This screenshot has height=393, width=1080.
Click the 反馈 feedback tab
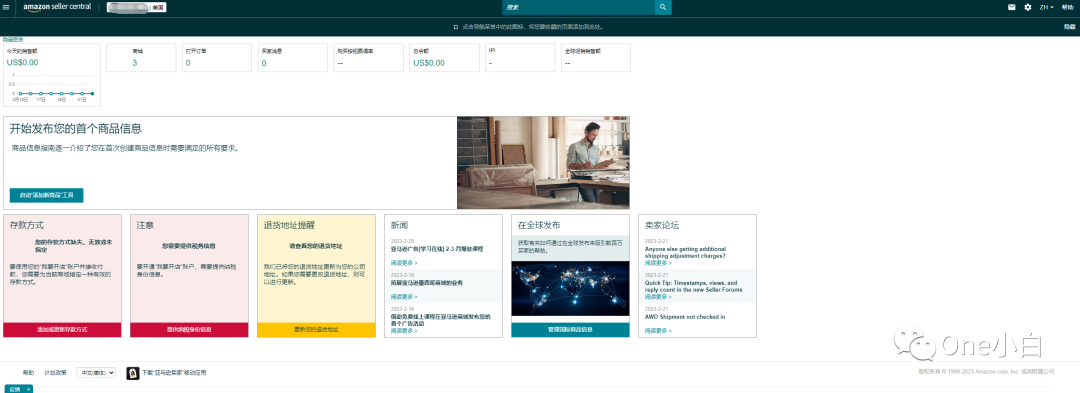pos(15,389)
